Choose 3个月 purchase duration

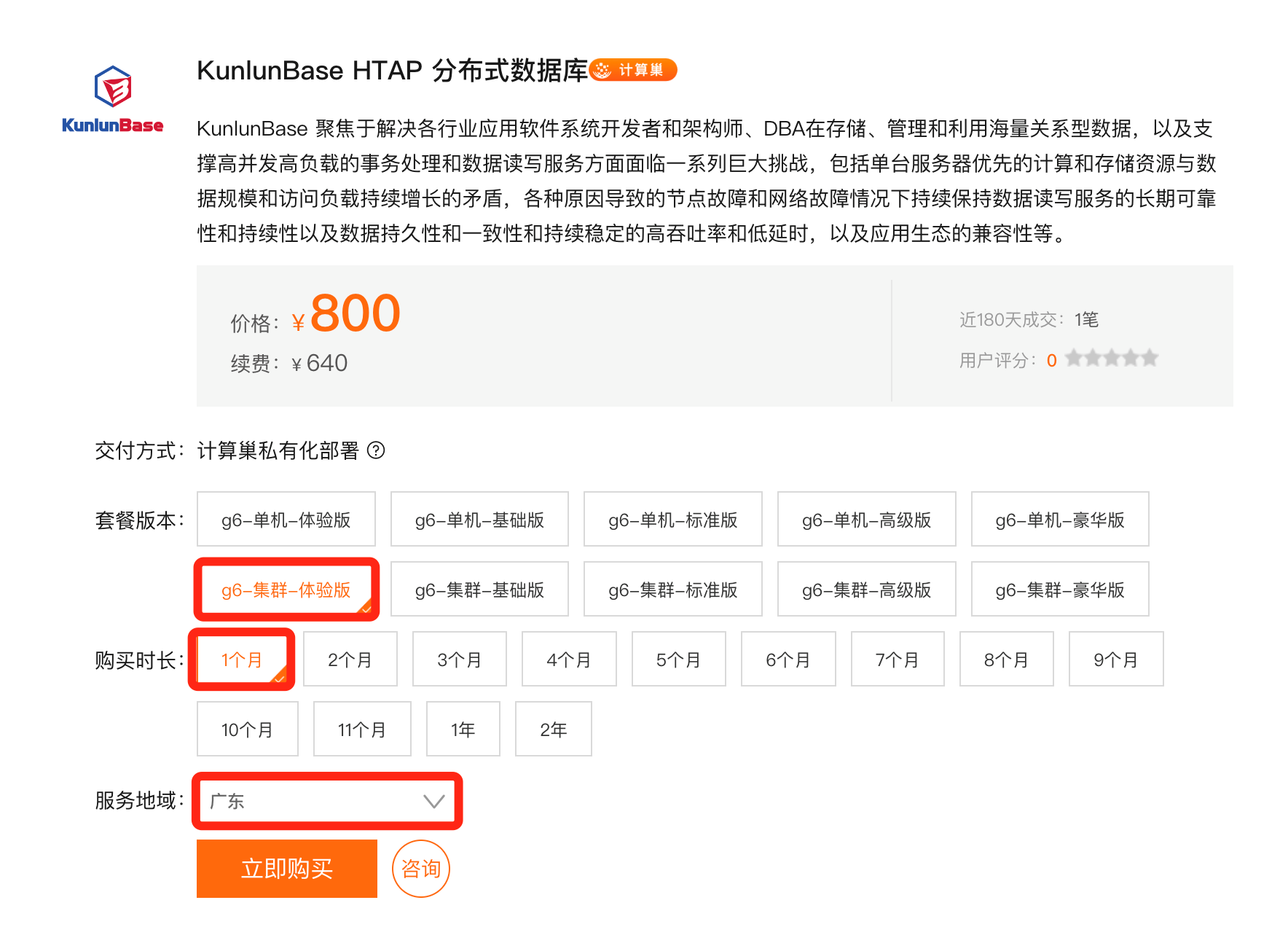460,659
